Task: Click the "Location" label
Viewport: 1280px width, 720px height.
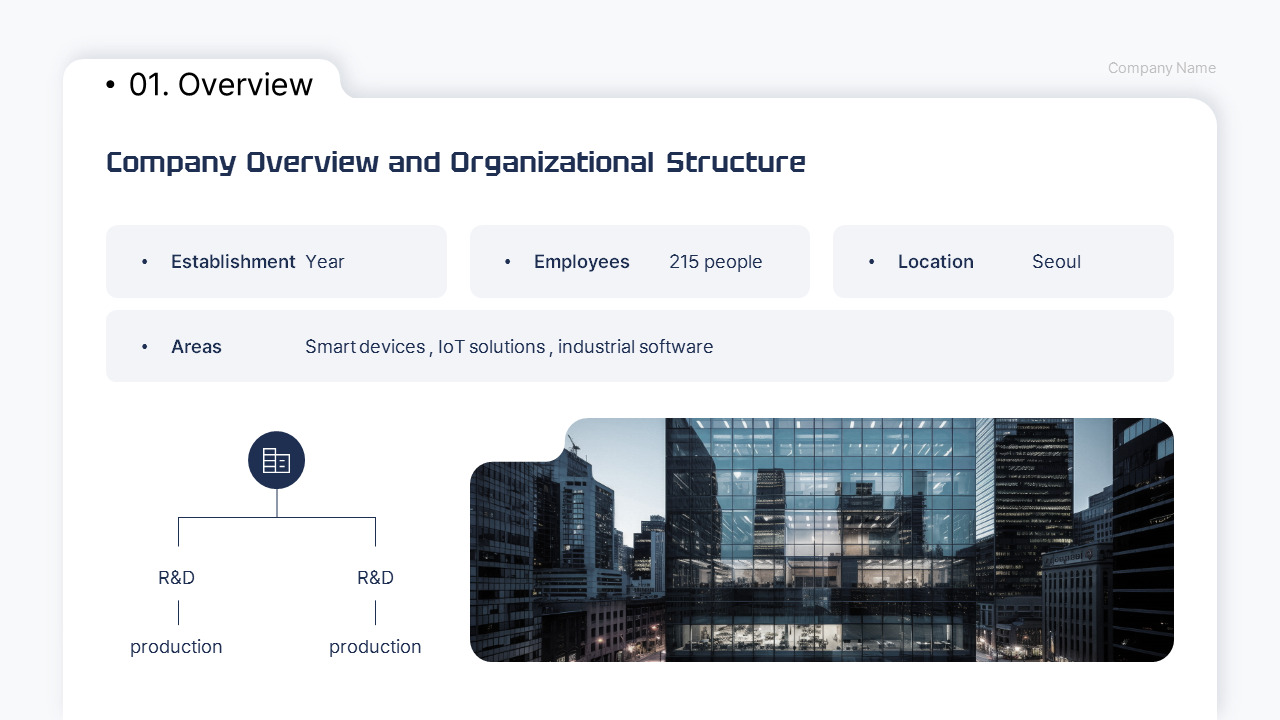Action: click(x=935, y=262)
